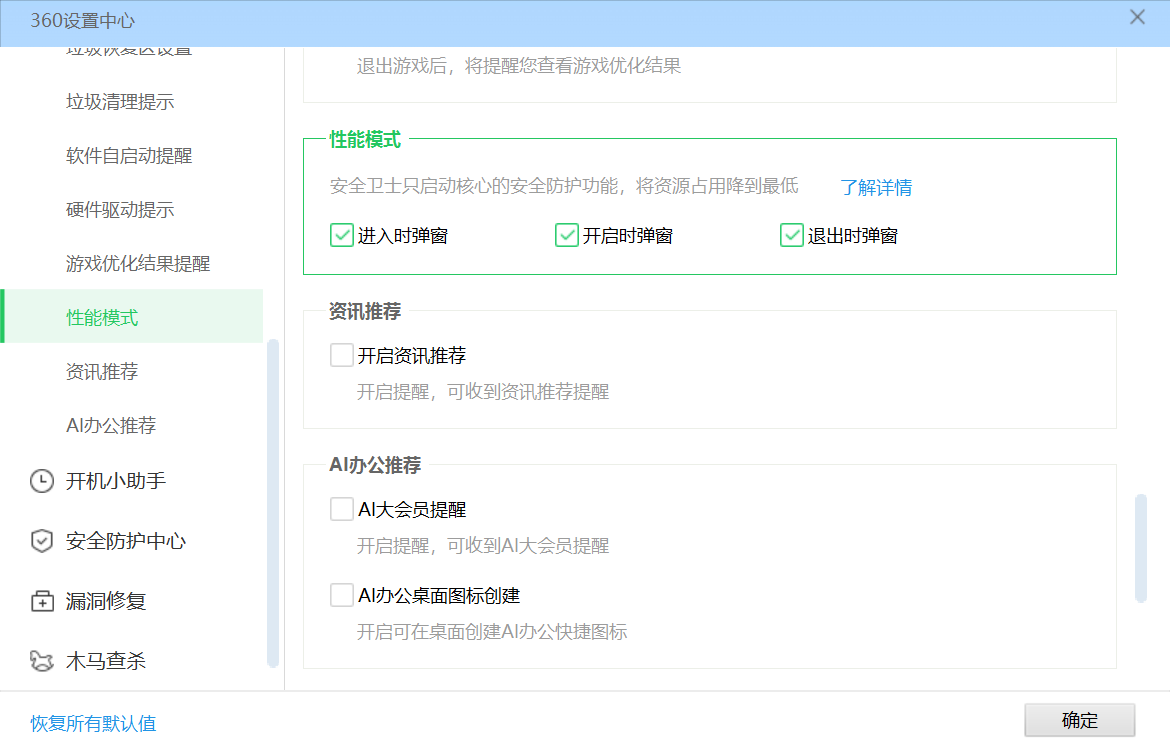Viewport: 1170px width, 750px height.
Task: Close the 360设置中心 window
Action: [x=1137, y=17]
